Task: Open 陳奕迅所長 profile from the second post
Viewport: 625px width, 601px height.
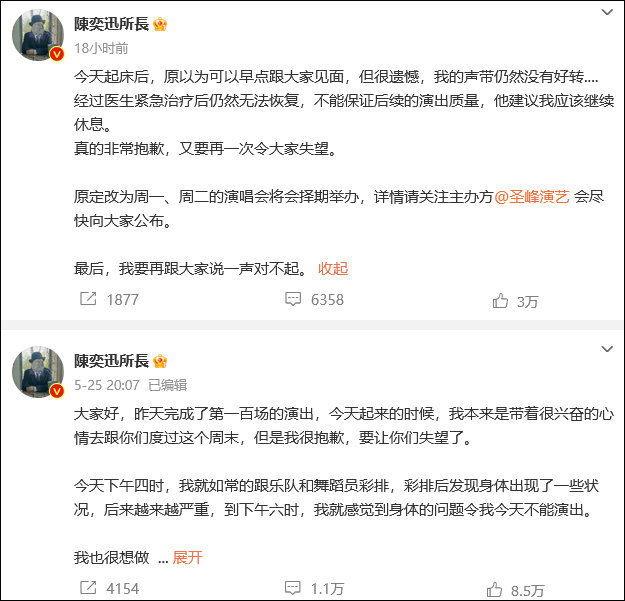Action: (x=111, y=360)
